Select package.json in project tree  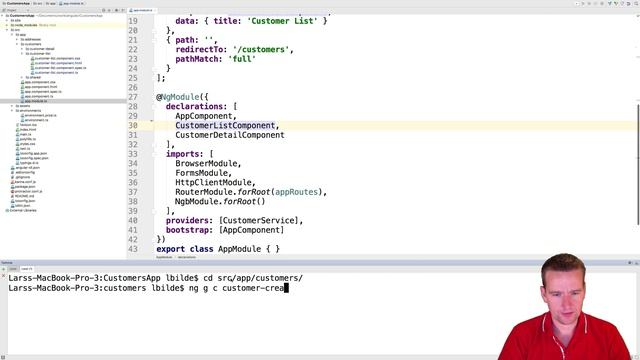tap(23, 187)
